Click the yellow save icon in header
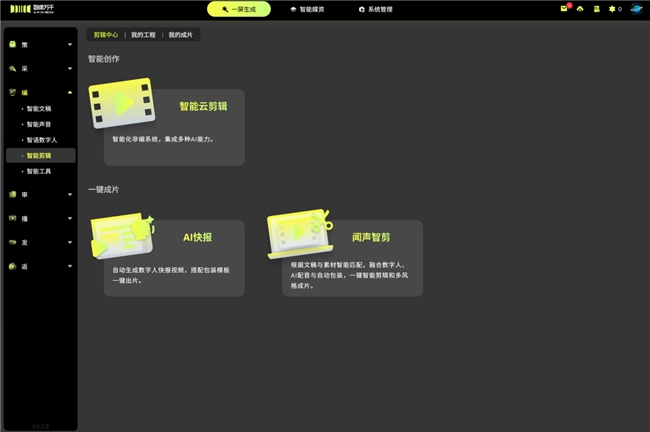This screenshot has height=432, width=650. pos(597,9)
